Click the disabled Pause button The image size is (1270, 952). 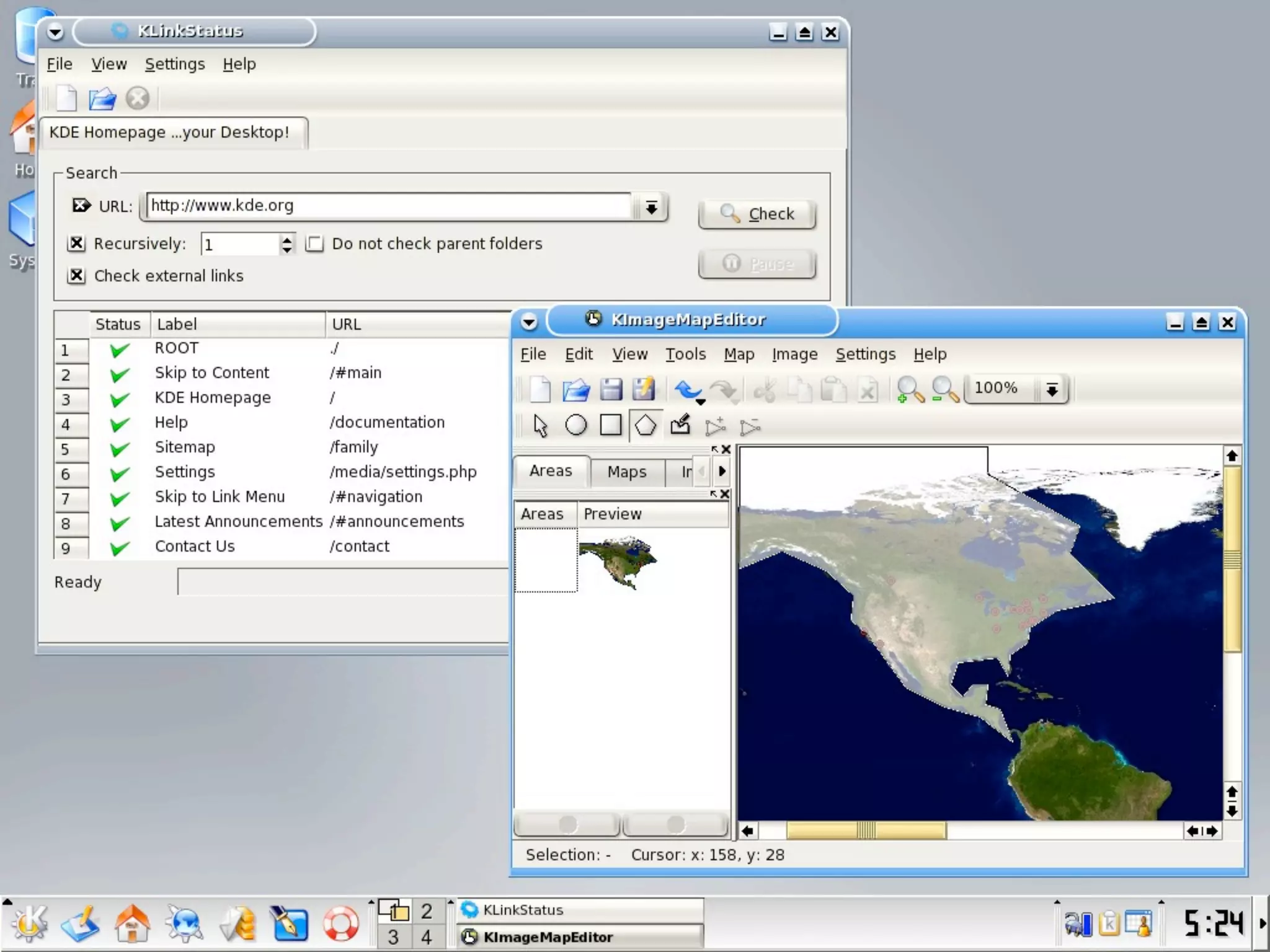click(x=757, y=264)
